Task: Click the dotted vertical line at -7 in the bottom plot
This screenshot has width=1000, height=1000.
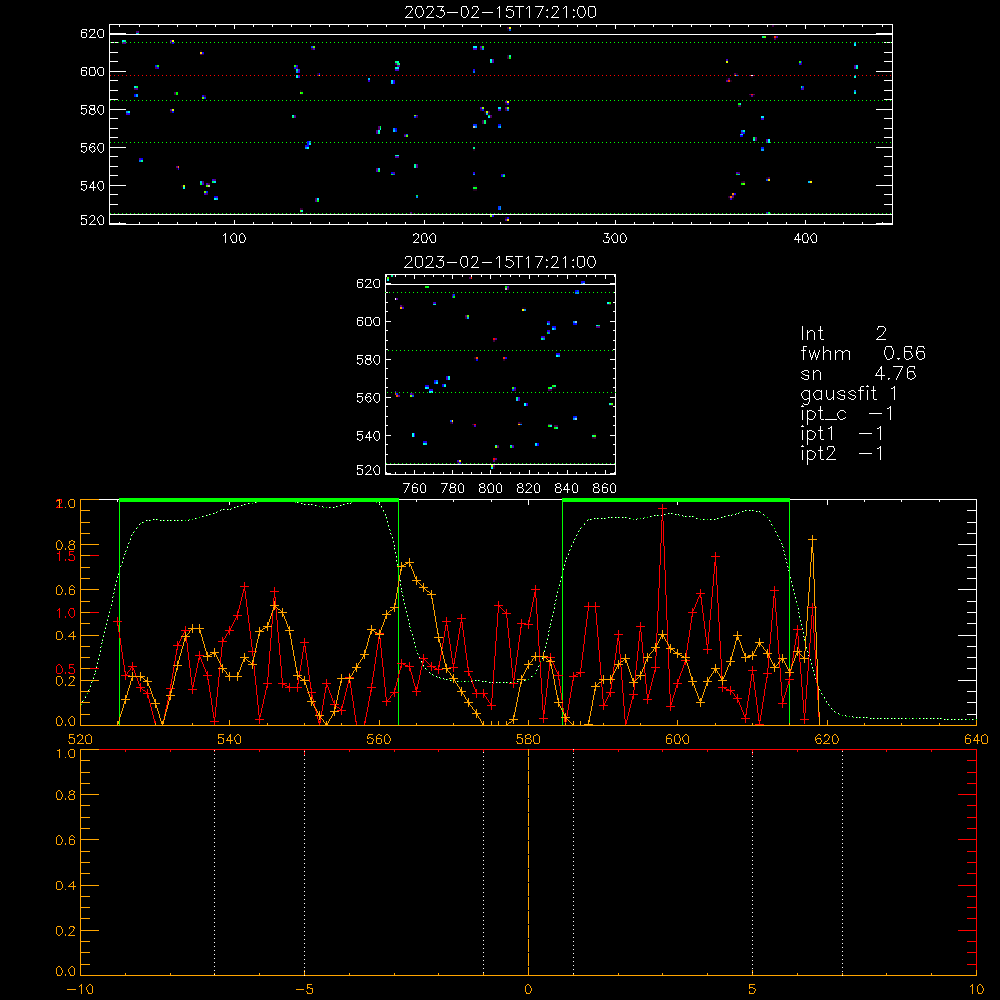Action: [215, 863]
